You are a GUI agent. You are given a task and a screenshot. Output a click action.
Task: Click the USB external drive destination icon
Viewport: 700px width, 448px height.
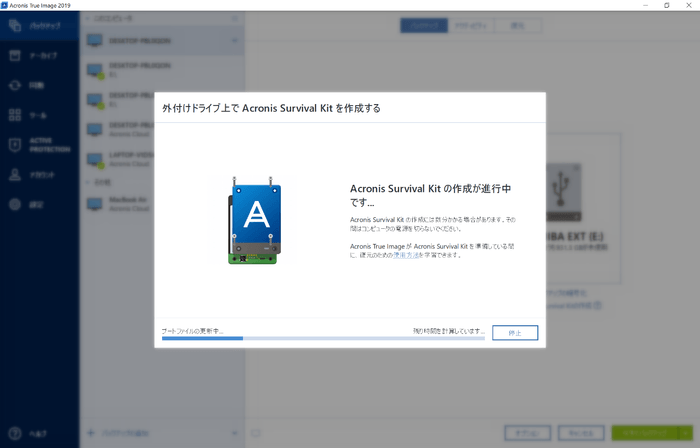click(563, 192)
